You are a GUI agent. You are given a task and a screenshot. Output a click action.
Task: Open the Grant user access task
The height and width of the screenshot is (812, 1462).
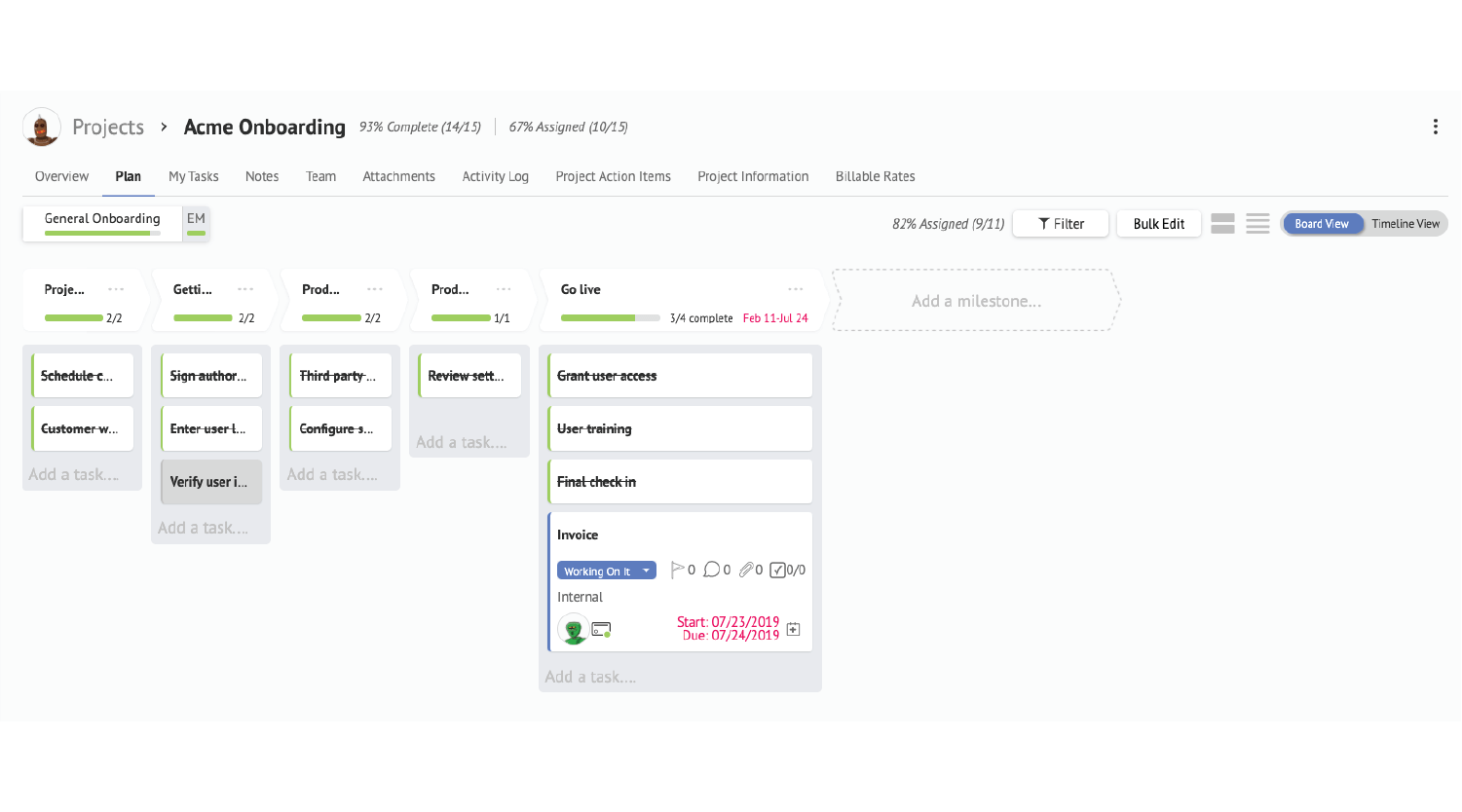[680, 375]
